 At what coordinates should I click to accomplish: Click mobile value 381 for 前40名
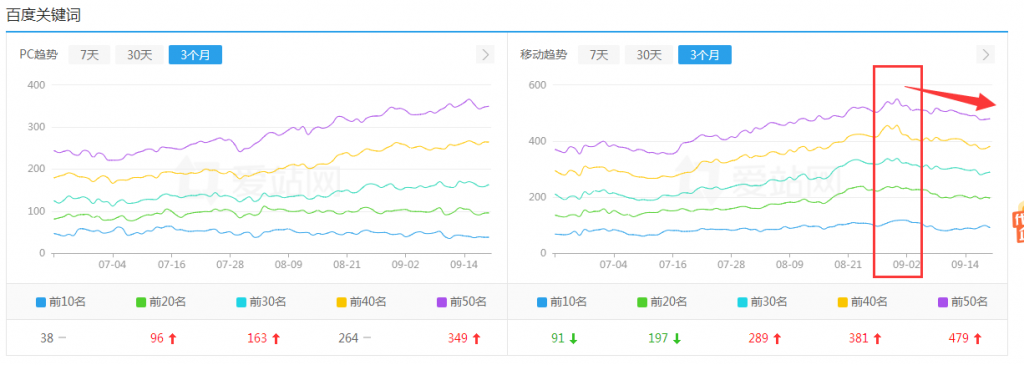pos(859,338)
